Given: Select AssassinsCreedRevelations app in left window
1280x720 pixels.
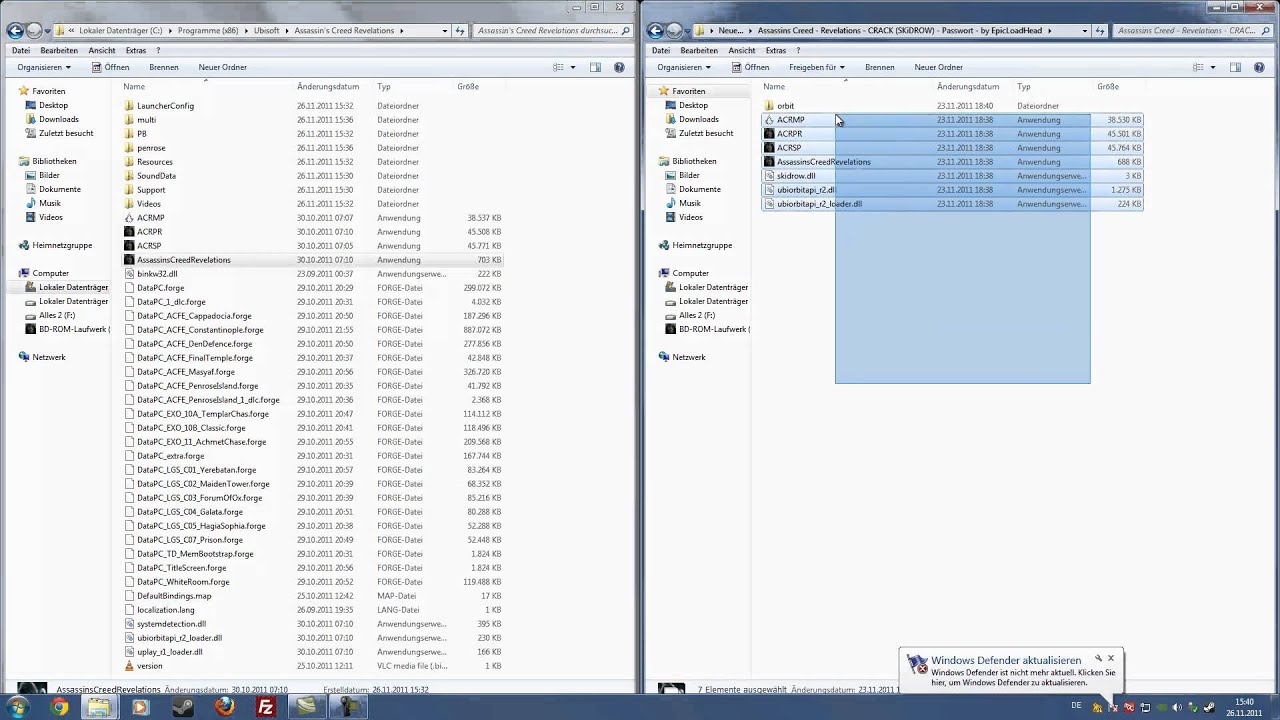Looking at the screenshot, I should coord(183,260).
